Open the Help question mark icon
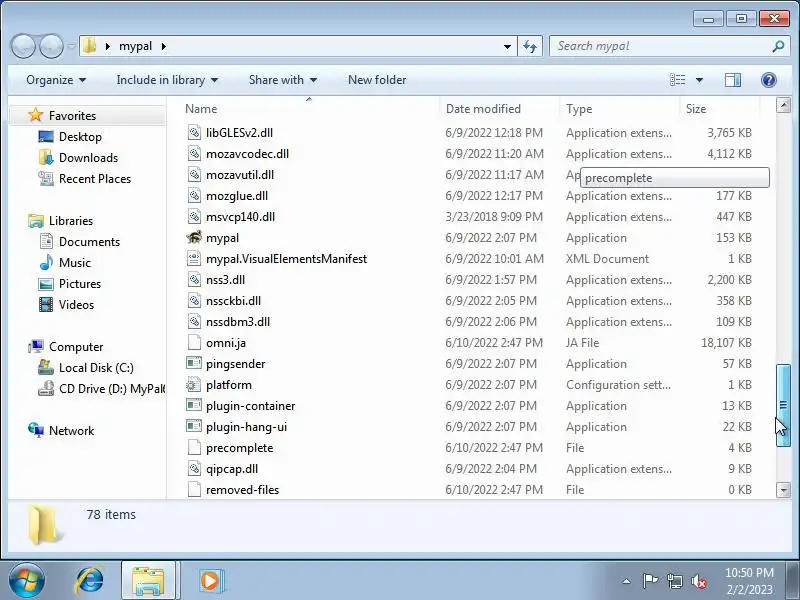The height and width of the screenshot is (600, 800). coord(768,80)
